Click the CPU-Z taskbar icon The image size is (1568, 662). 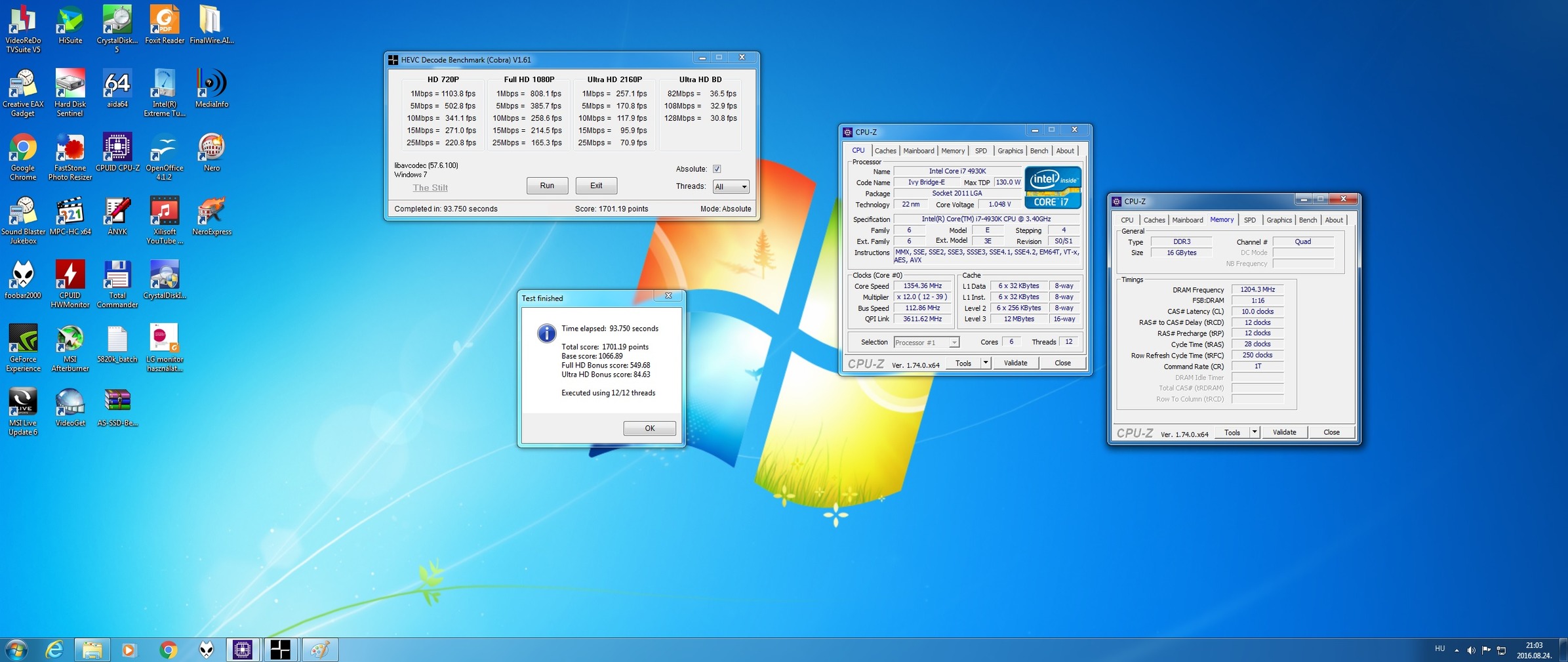[x=243, y=650]
